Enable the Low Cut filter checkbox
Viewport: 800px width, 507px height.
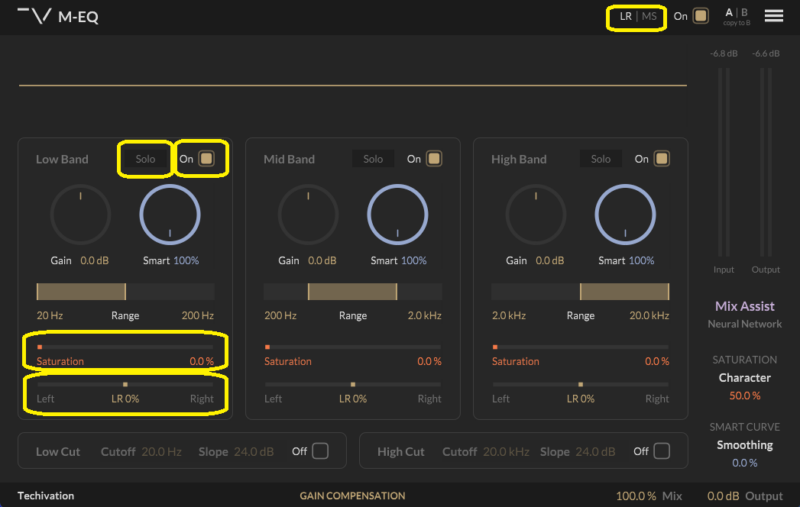coord(320,451)
